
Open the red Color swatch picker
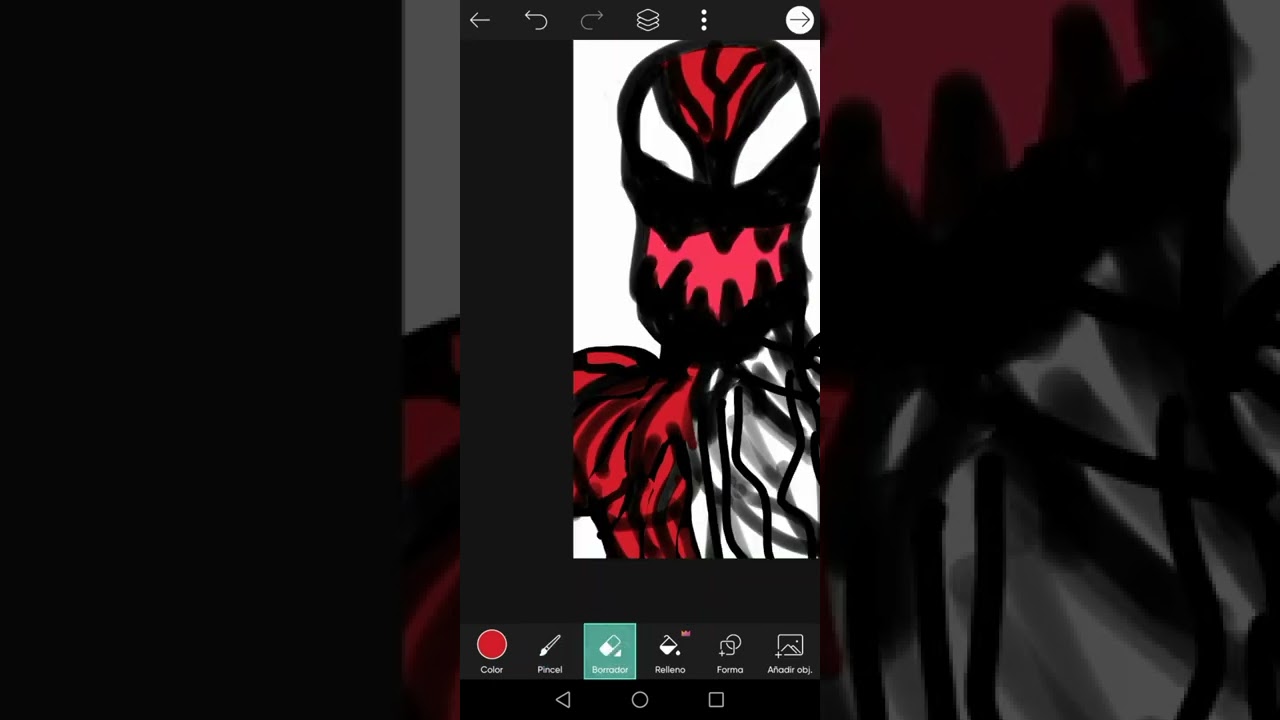click(x=492, y=652)
